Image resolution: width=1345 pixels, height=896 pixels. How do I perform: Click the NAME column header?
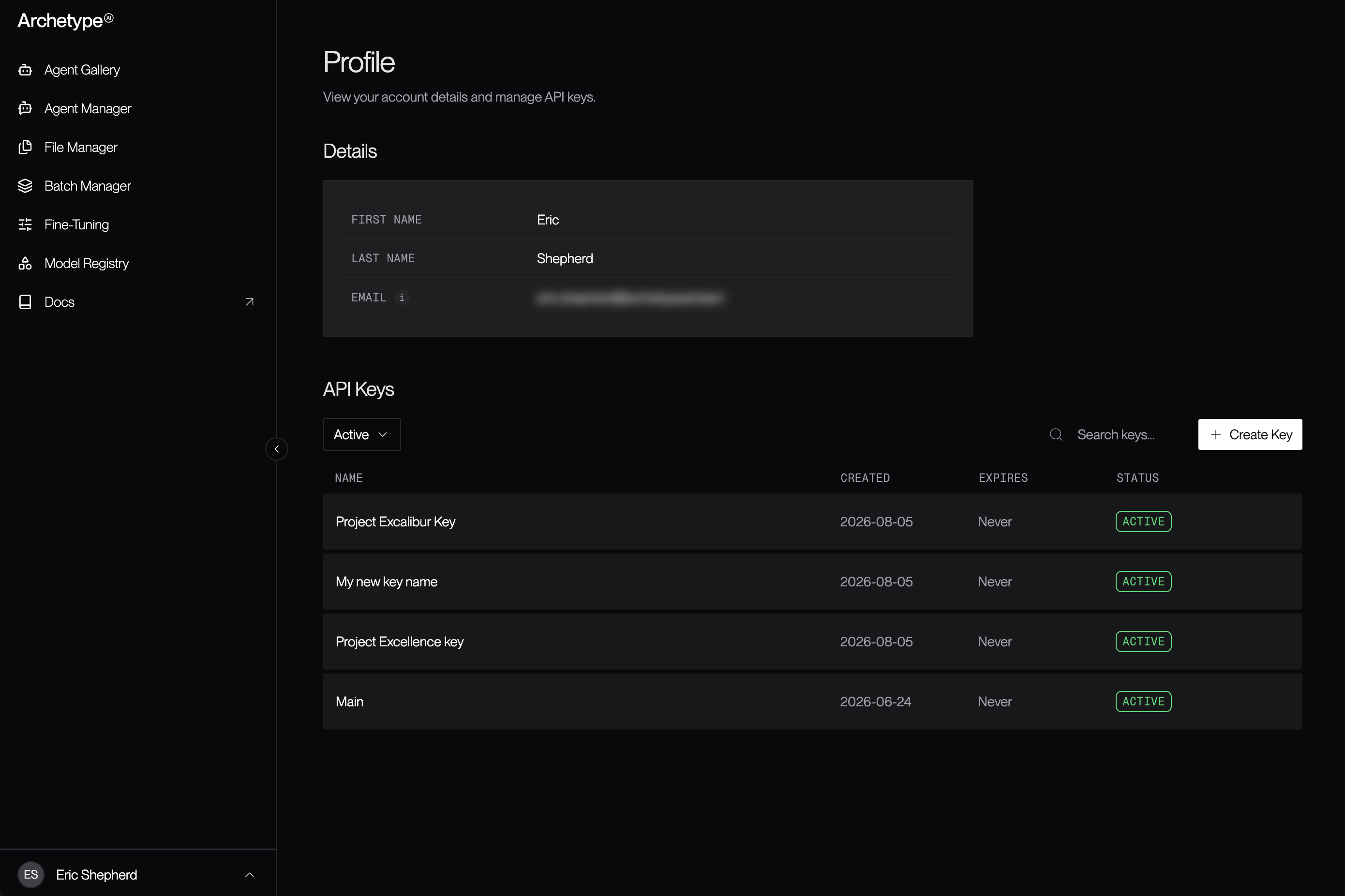click(x=348, y=478)
